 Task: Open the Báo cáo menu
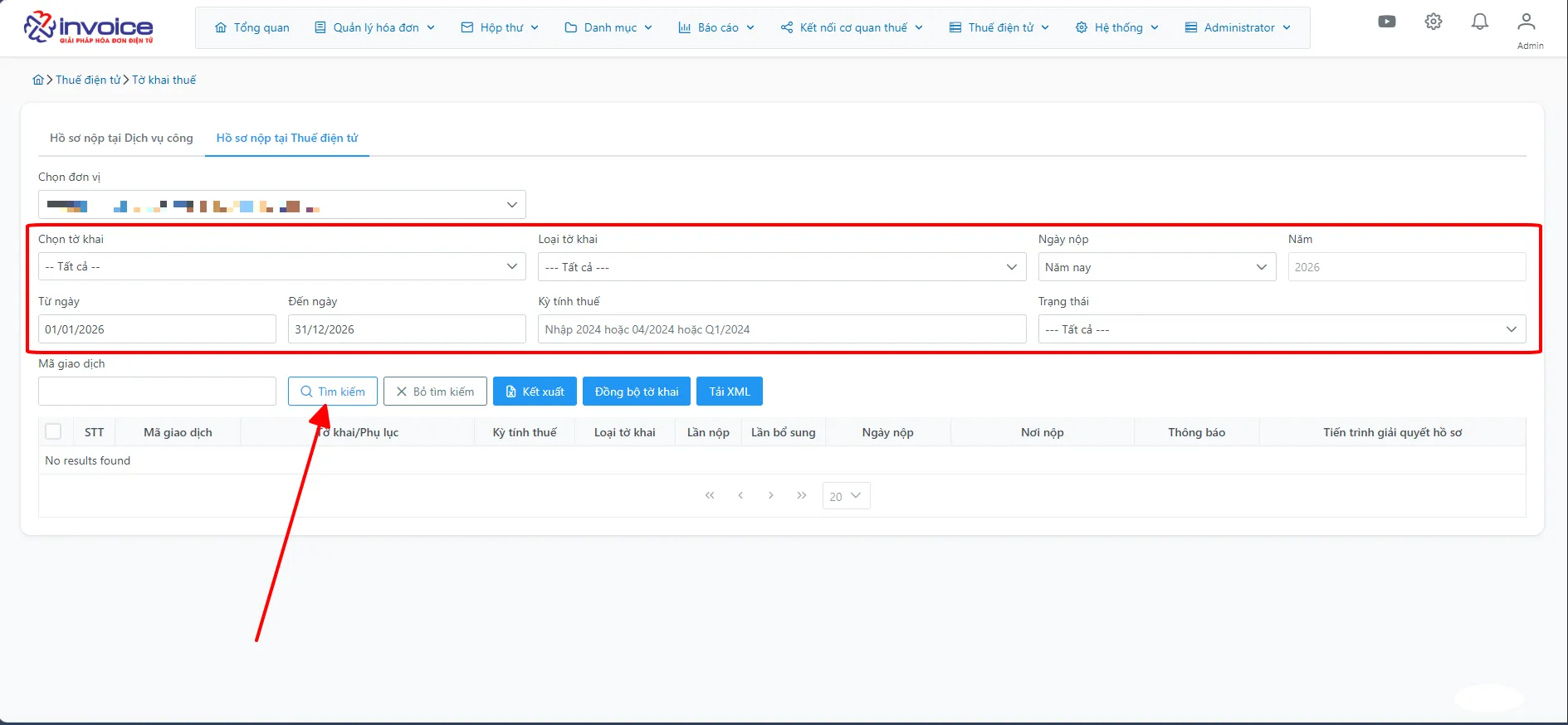716,27
